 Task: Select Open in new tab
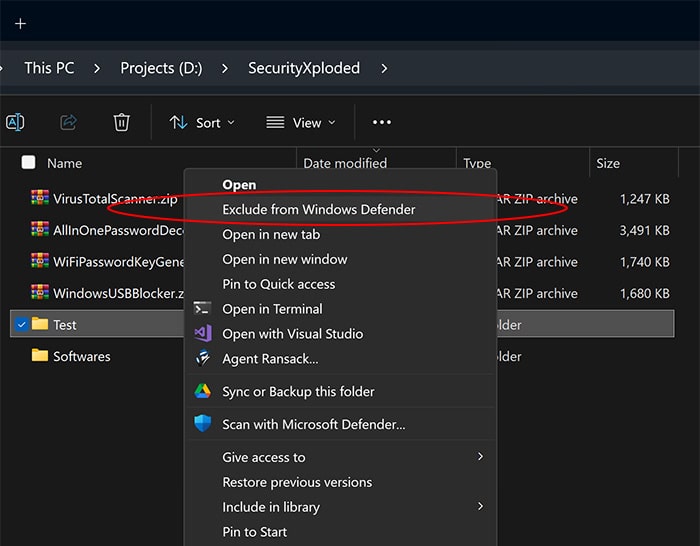[270, 234]
